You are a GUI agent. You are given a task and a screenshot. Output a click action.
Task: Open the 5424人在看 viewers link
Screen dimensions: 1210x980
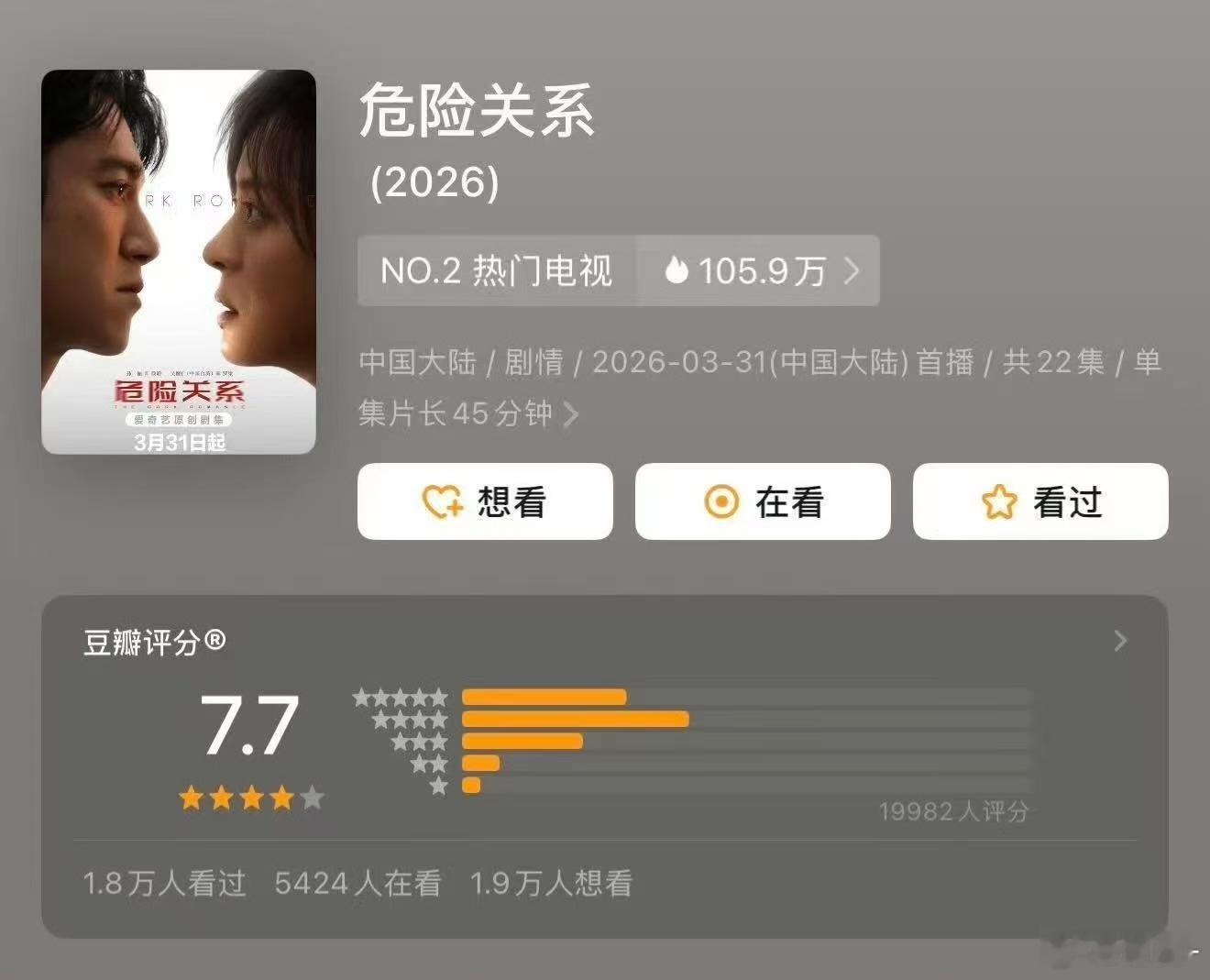tap(359, 883)
